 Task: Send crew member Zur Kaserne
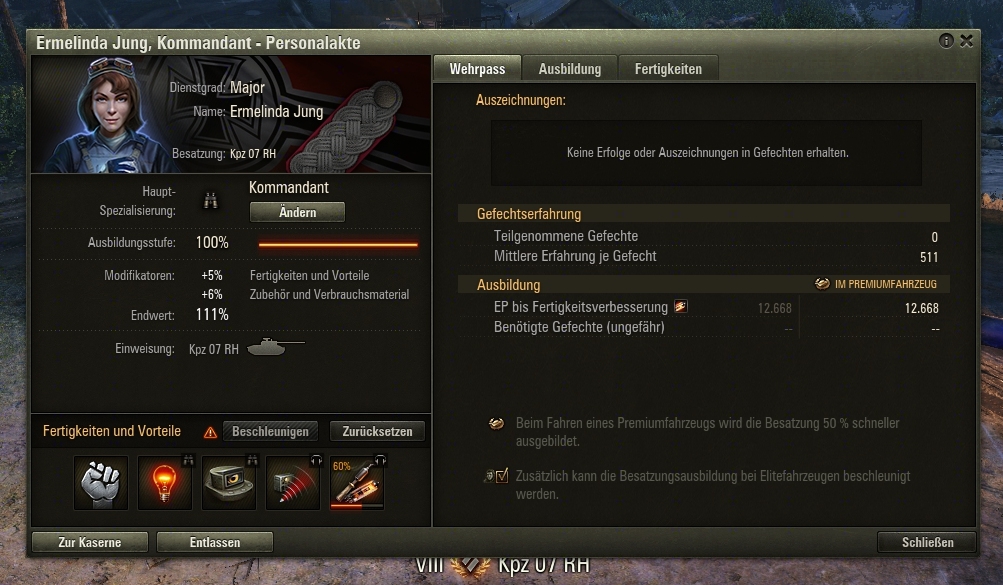click(90, 542)
